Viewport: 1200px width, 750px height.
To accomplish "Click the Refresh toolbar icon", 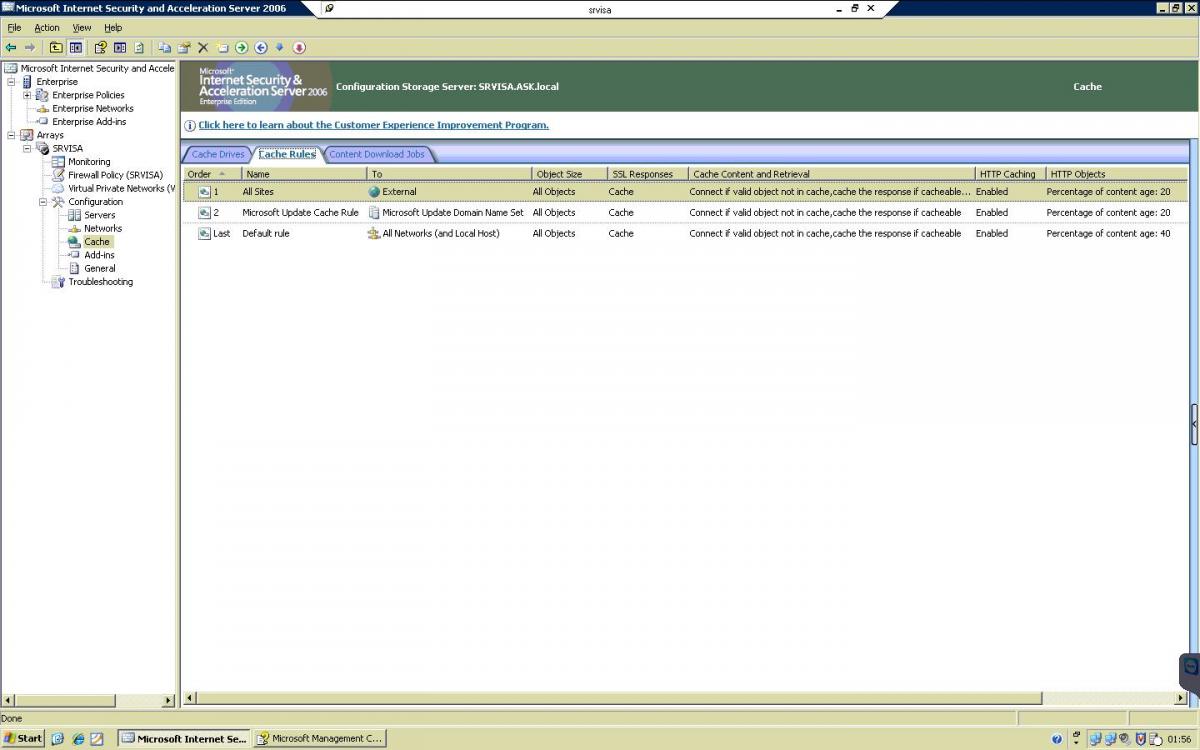I will (x=139, y=47).
